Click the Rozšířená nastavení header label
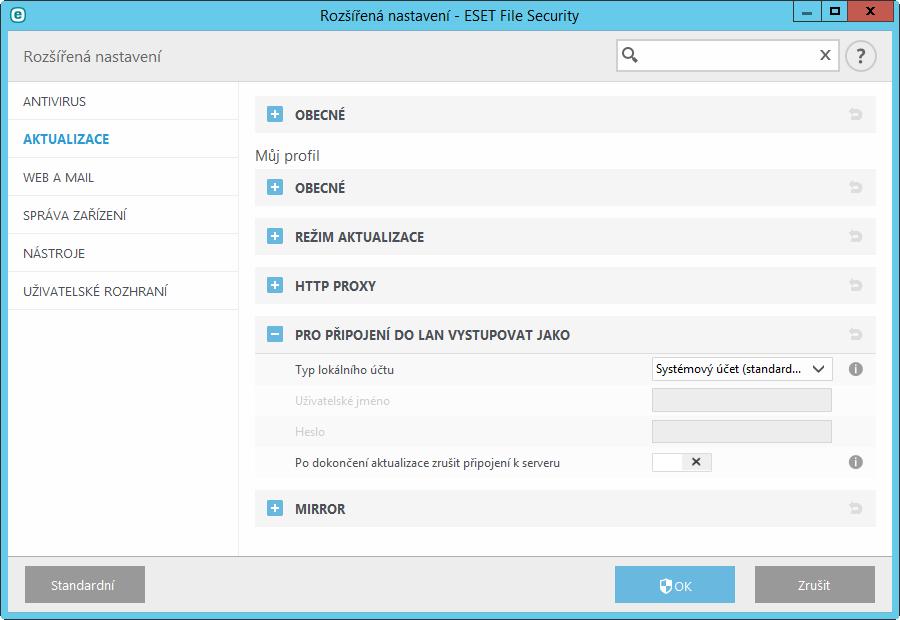The image size is (900, 620). [92, 56]
